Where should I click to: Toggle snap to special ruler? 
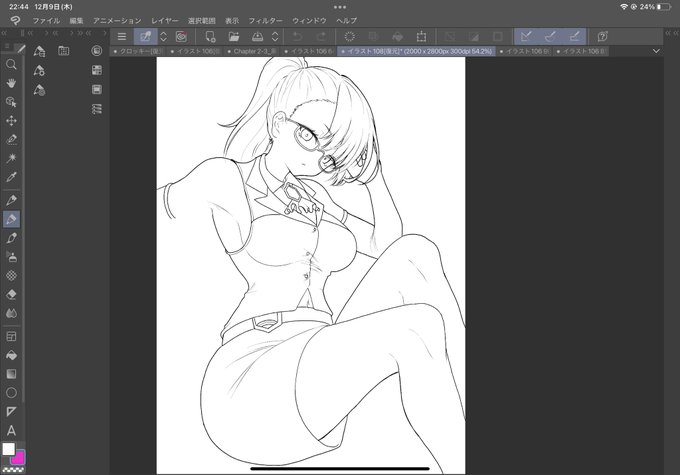tap(550, 36)
